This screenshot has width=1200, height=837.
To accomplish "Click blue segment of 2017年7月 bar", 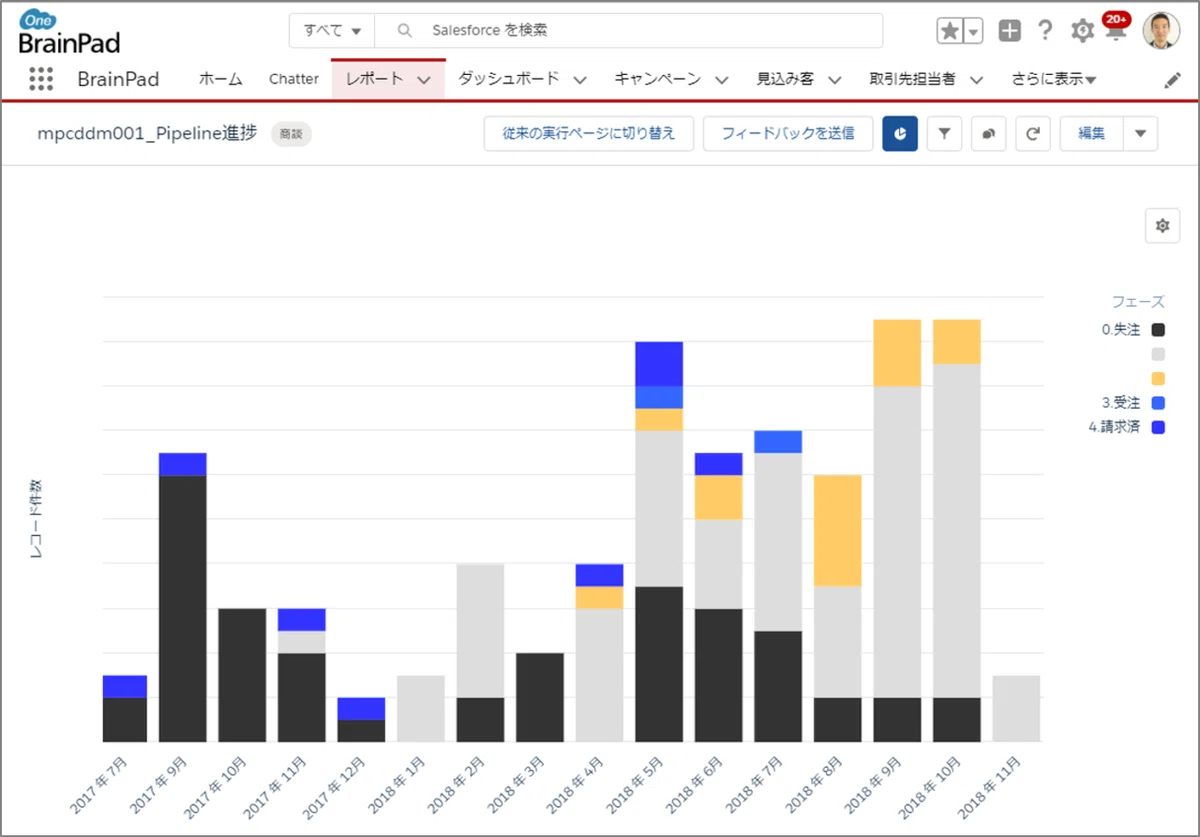I will click(x=125, y=686).
